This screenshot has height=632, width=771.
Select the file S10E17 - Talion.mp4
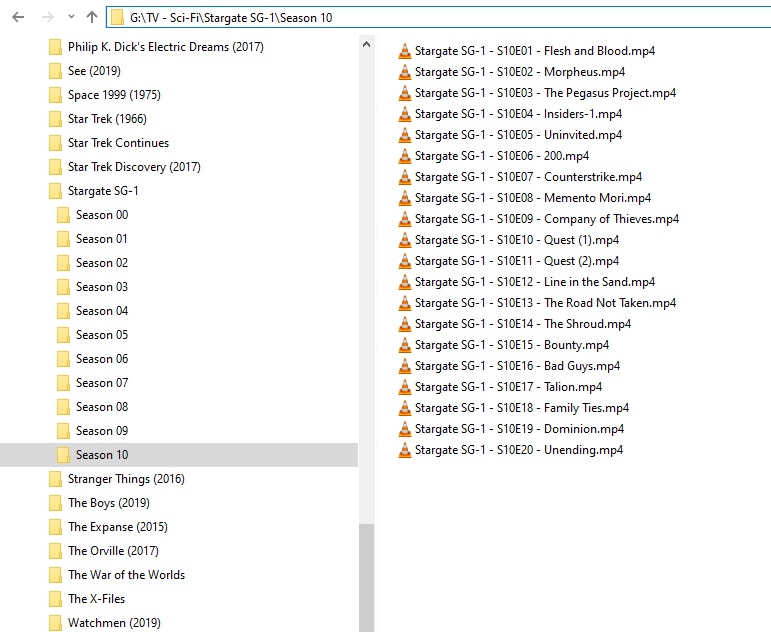click(x=500, y=387)
